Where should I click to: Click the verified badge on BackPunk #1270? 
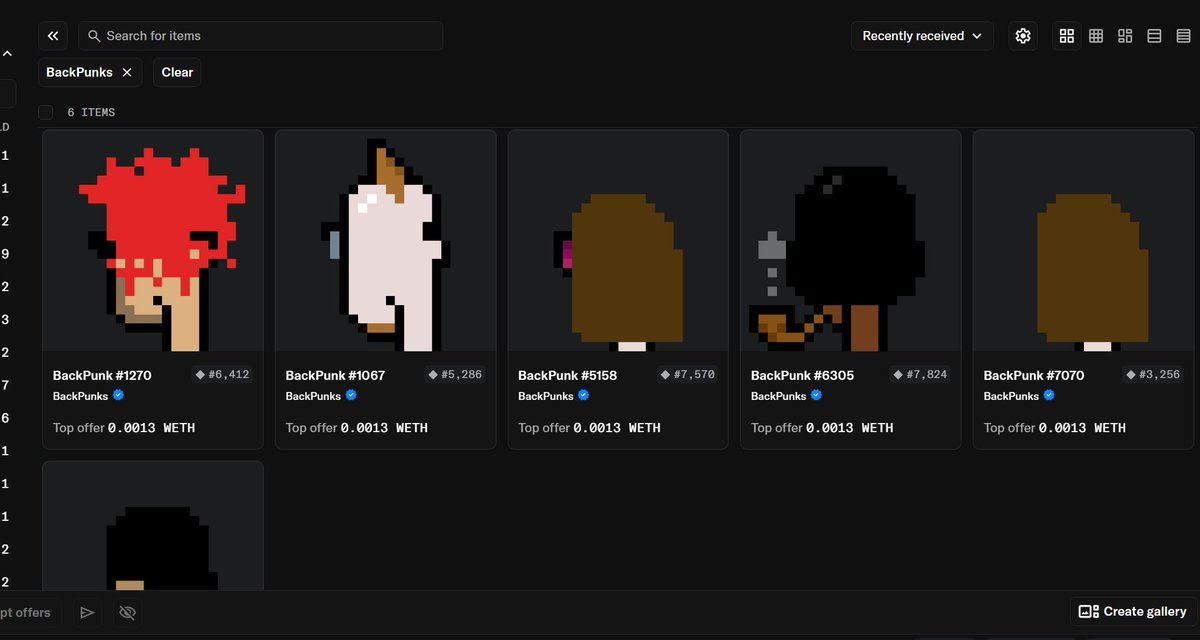tap(118, 395)
